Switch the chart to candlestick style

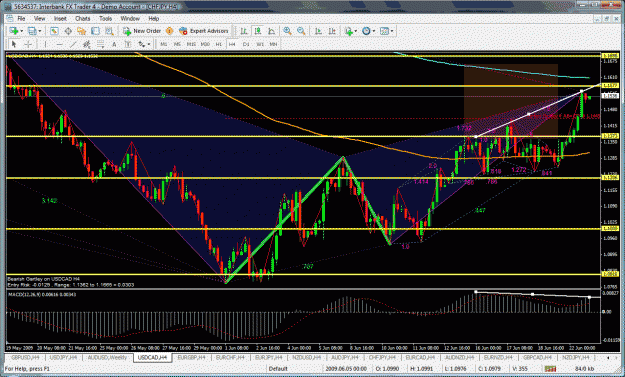[x=258, y=31]
